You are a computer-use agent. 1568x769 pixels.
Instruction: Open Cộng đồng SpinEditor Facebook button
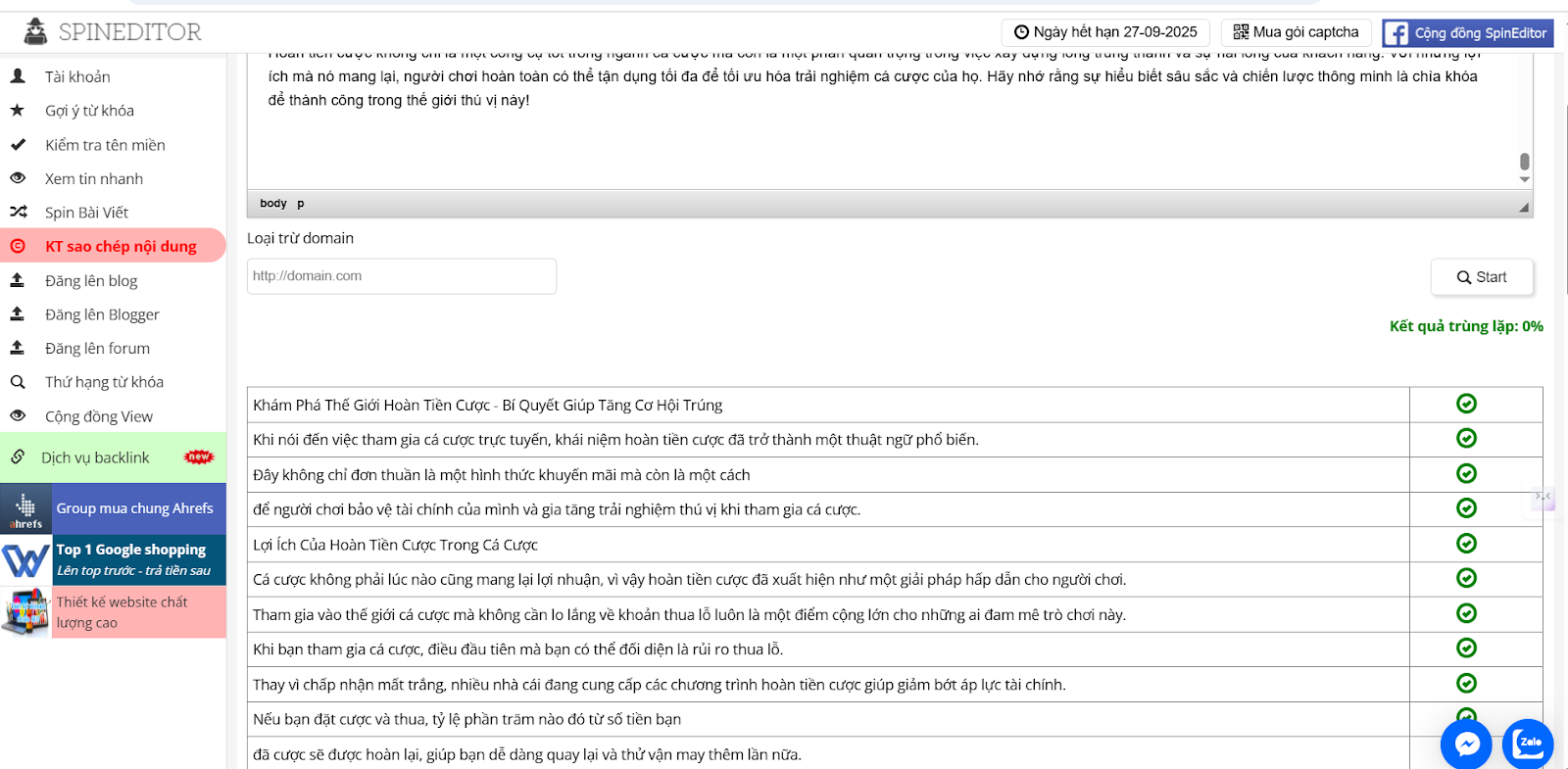point(1468,32)
